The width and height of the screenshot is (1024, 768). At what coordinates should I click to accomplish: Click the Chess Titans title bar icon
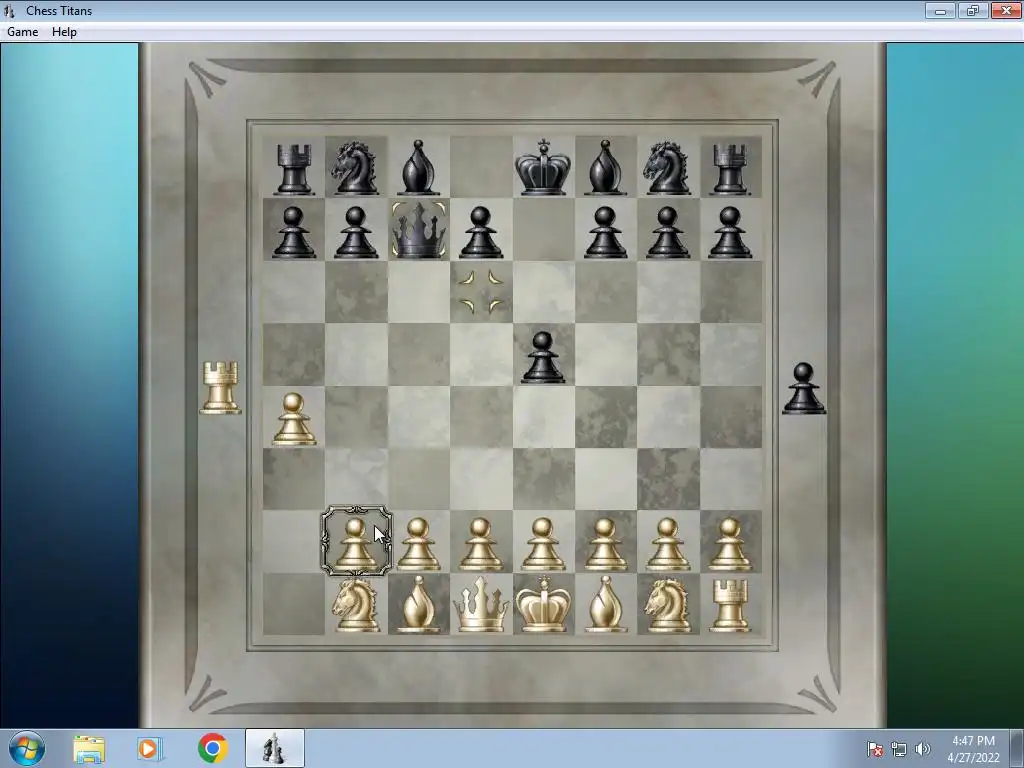[x=9, y=10]
